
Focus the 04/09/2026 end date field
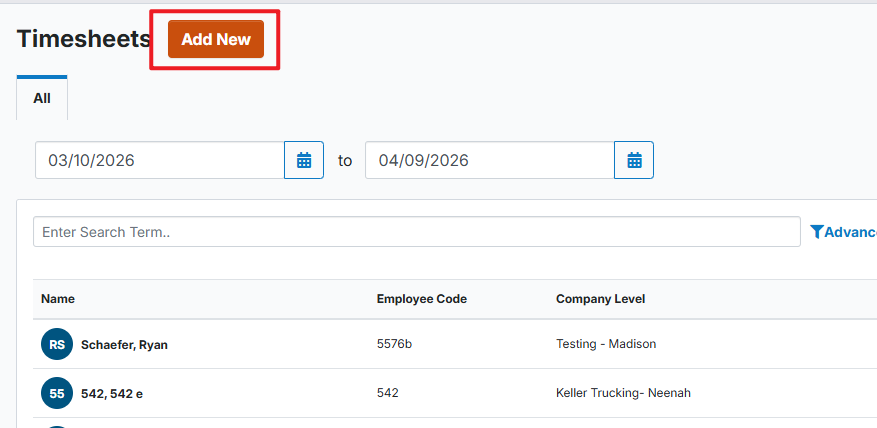click(489, 160)
